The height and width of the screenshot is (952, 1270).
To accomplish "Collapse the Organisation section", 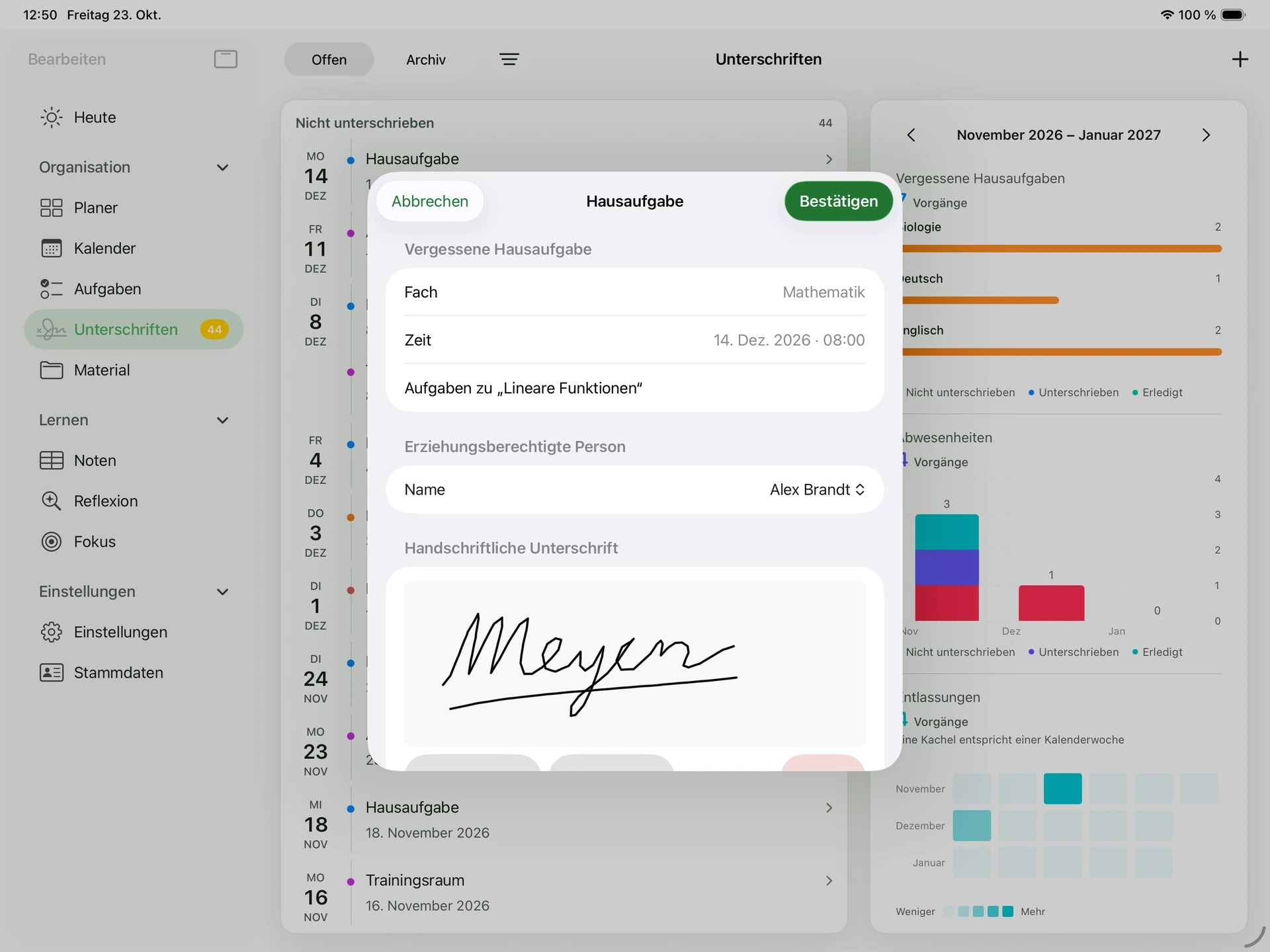I will [x=223, y=168].
